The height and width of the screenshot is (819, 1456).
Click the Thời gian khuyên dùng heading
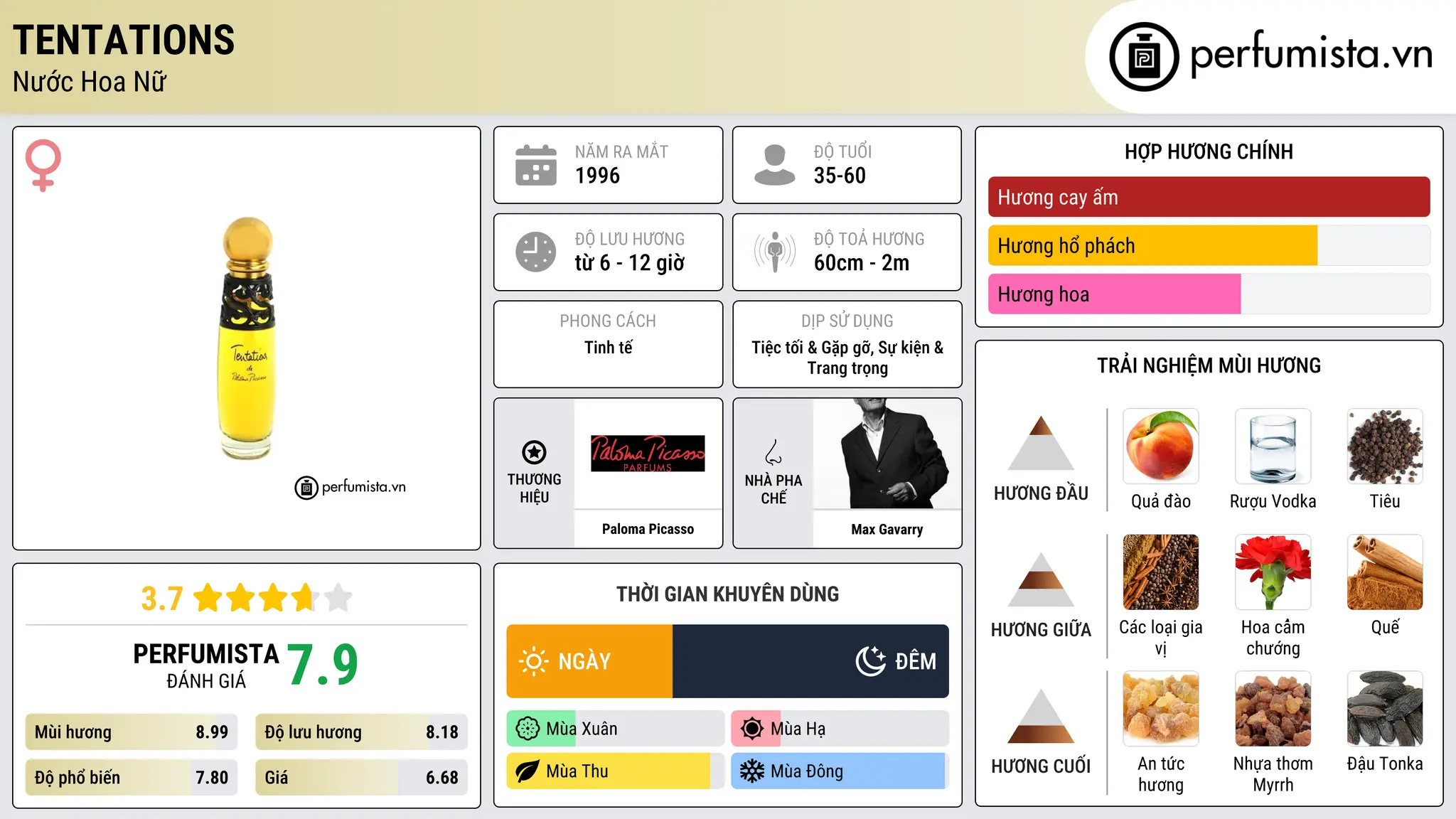pyautogui.click(x=728, y=594)
